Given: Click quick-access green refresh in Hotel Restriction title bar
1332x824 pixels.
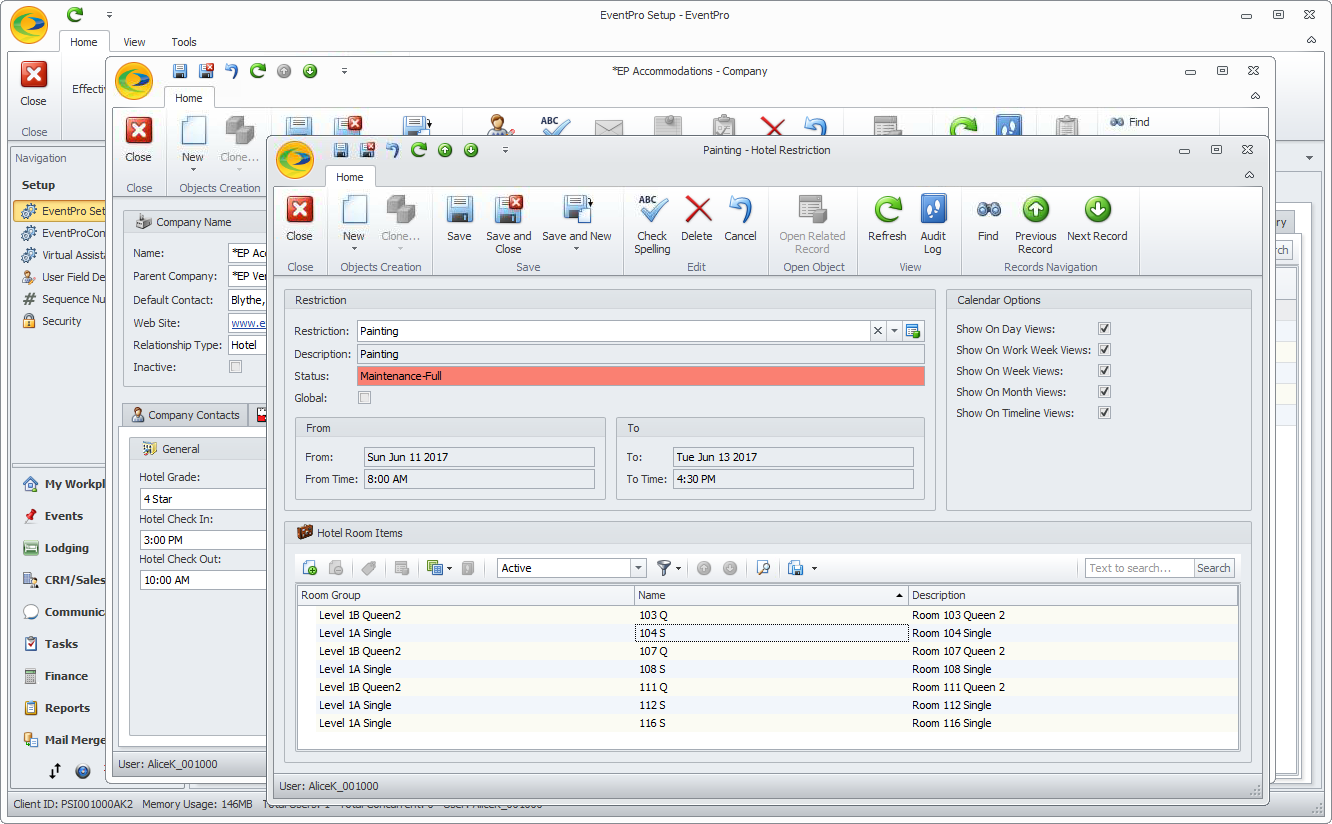Looking at the screenshot, I should [419, 150].
